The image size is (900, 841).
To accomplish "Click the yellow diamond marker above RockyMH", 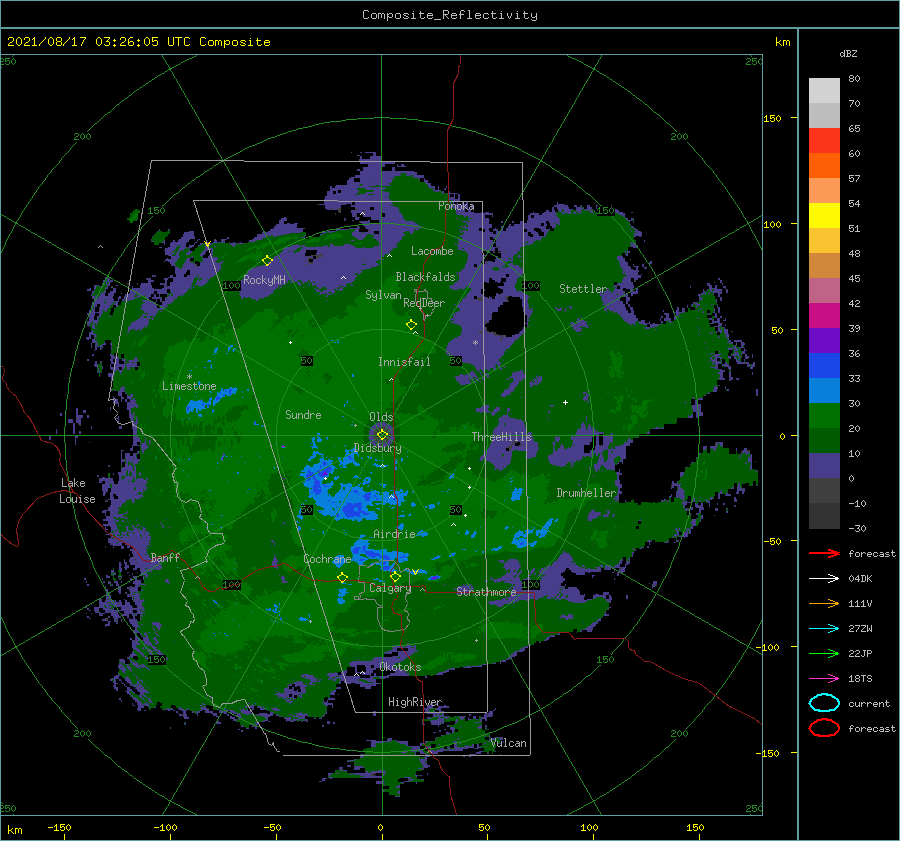I will pyautogui.click(x=267, y=261).
